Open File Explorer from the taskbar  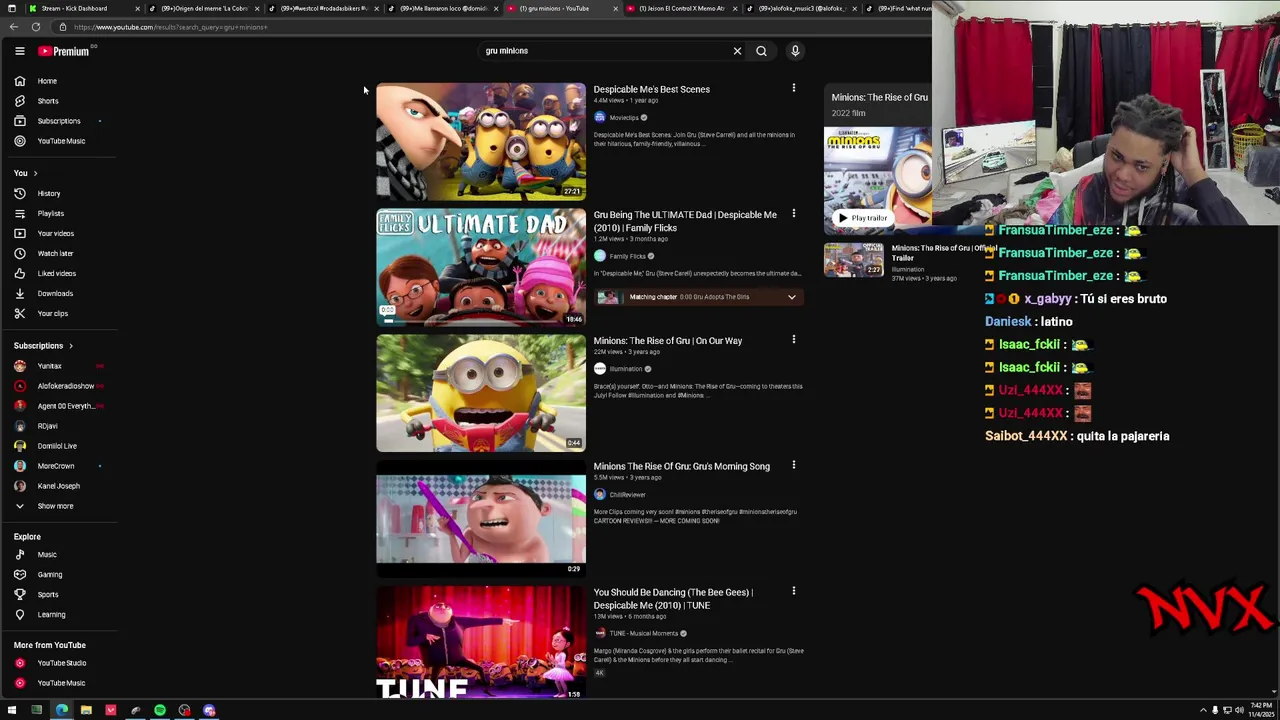86,710
